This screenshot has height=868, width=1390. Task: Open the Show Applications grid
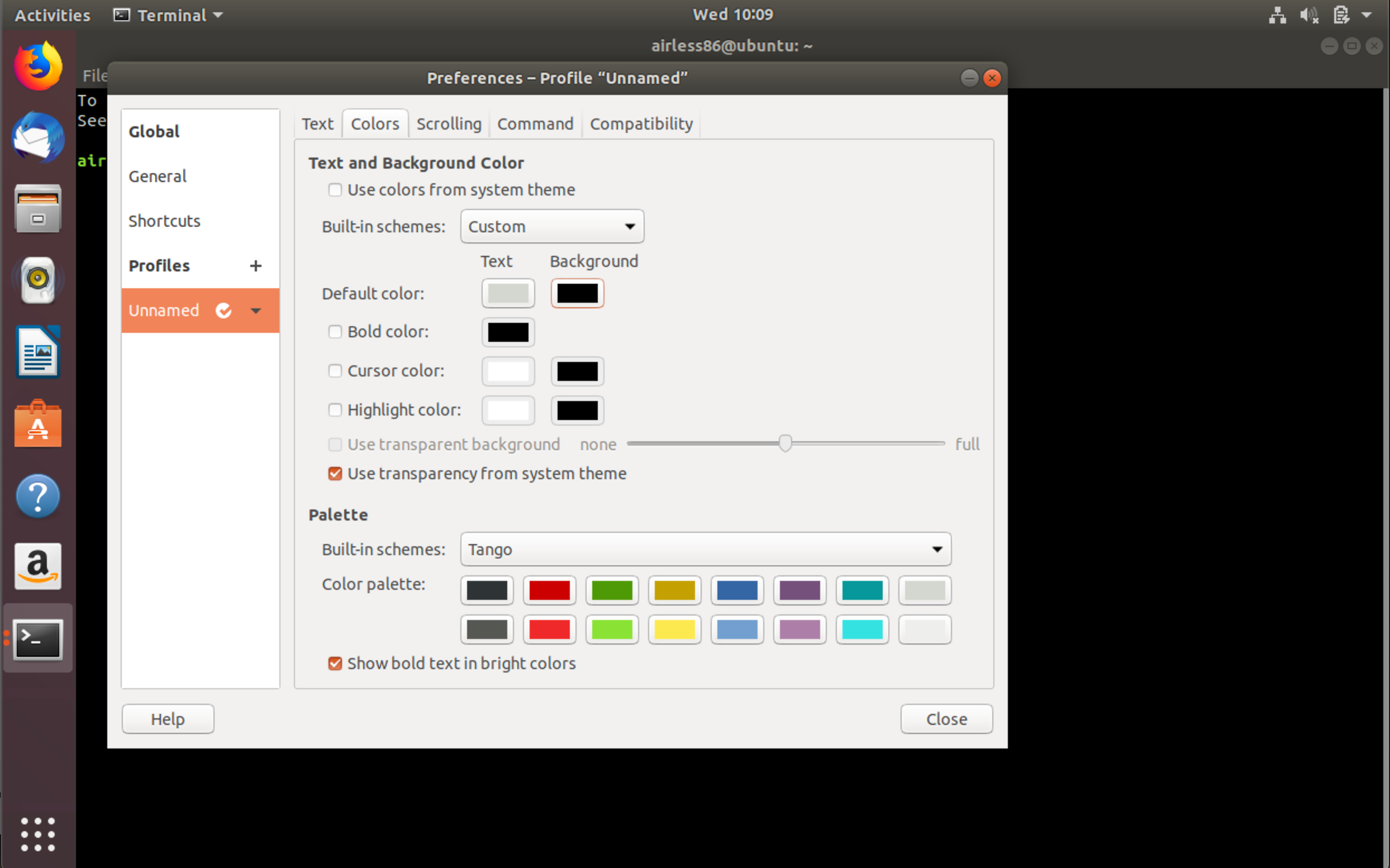[38, 833]
